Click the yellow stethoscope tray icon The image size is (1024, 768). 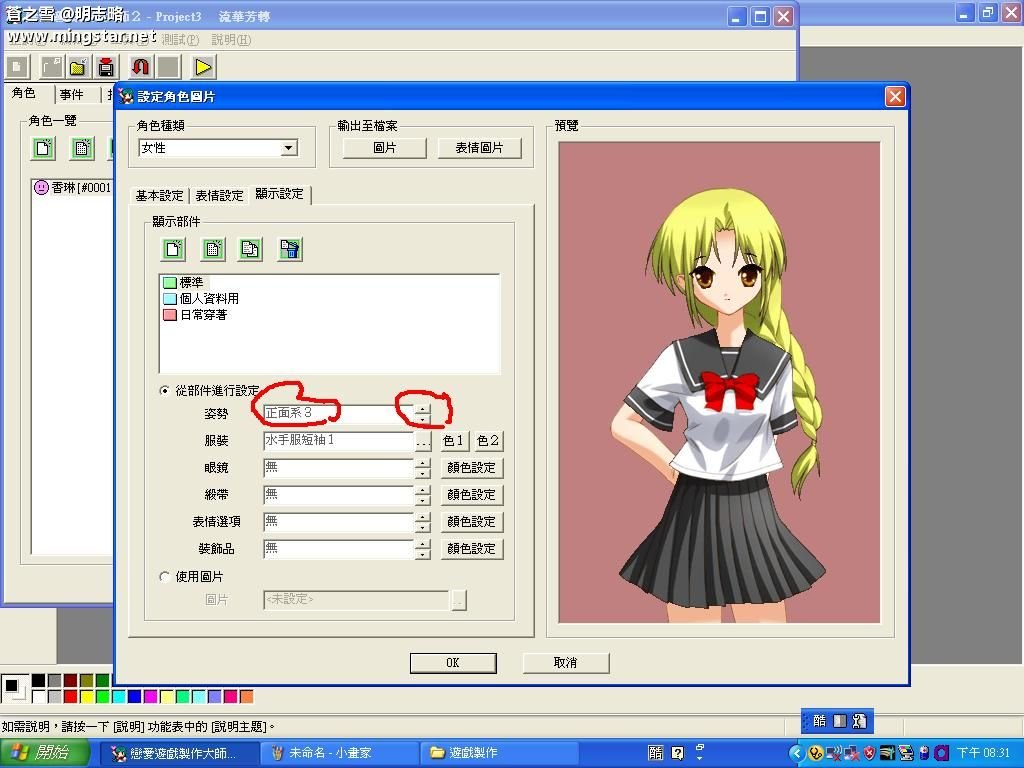point(816,753)
